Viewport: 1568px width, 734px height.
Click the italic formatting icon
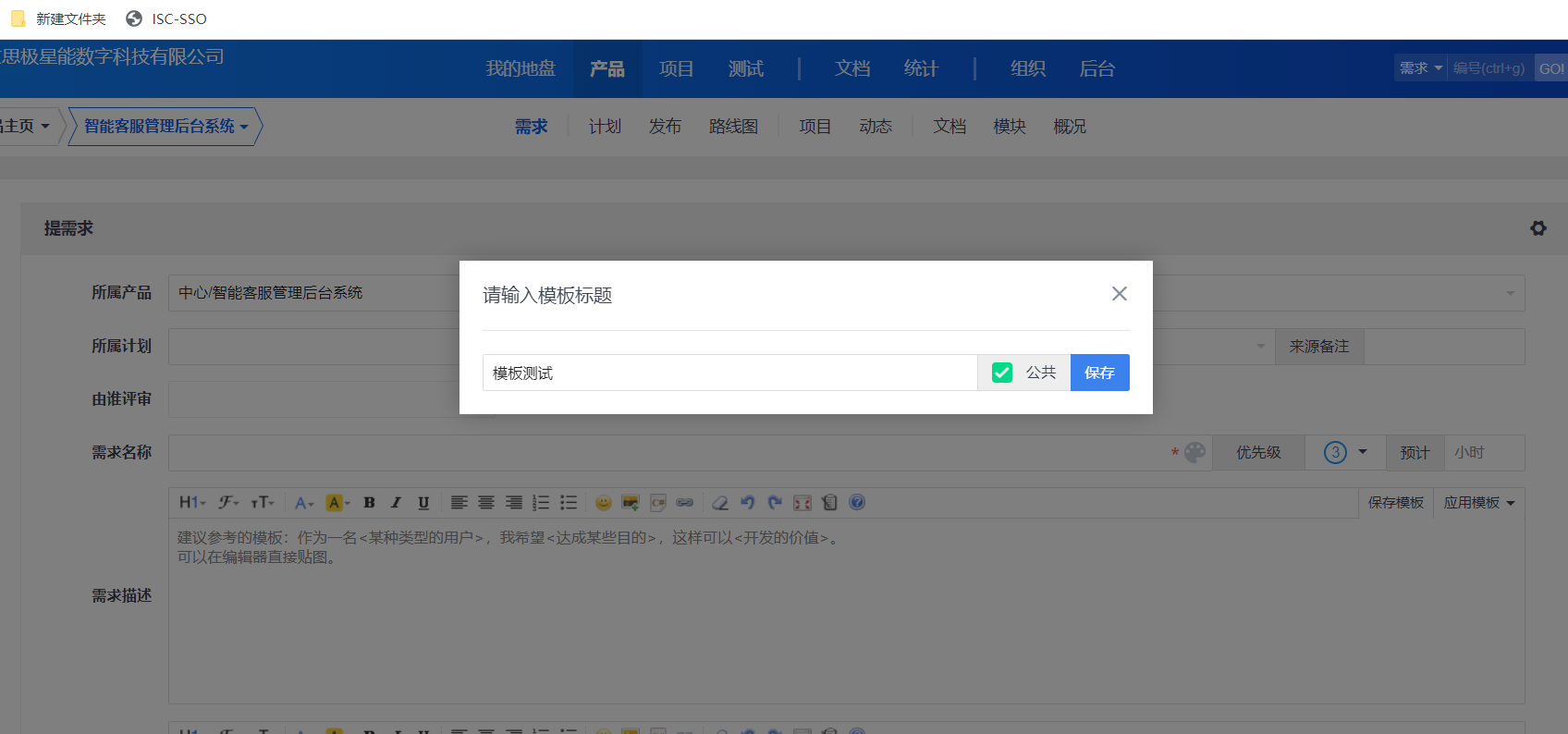[396, 503]
